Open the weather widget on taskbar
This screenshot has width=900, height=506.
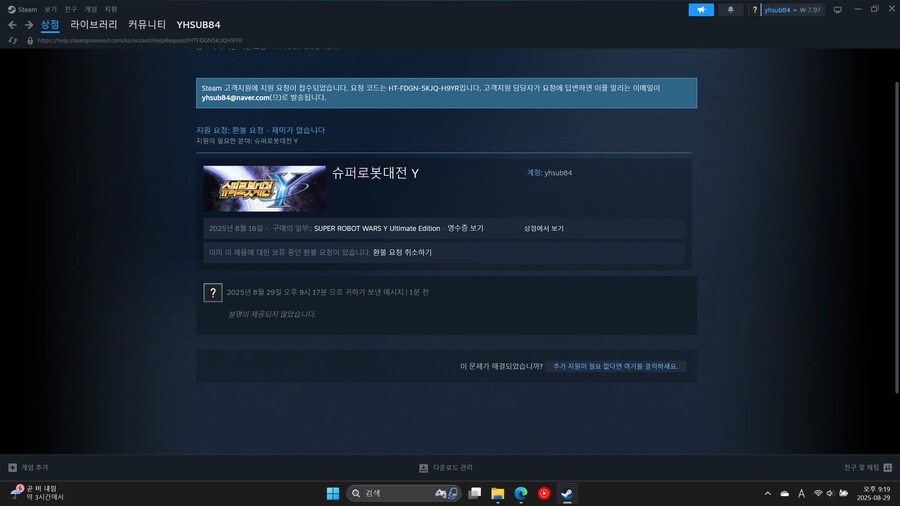[x=37, y=493]
